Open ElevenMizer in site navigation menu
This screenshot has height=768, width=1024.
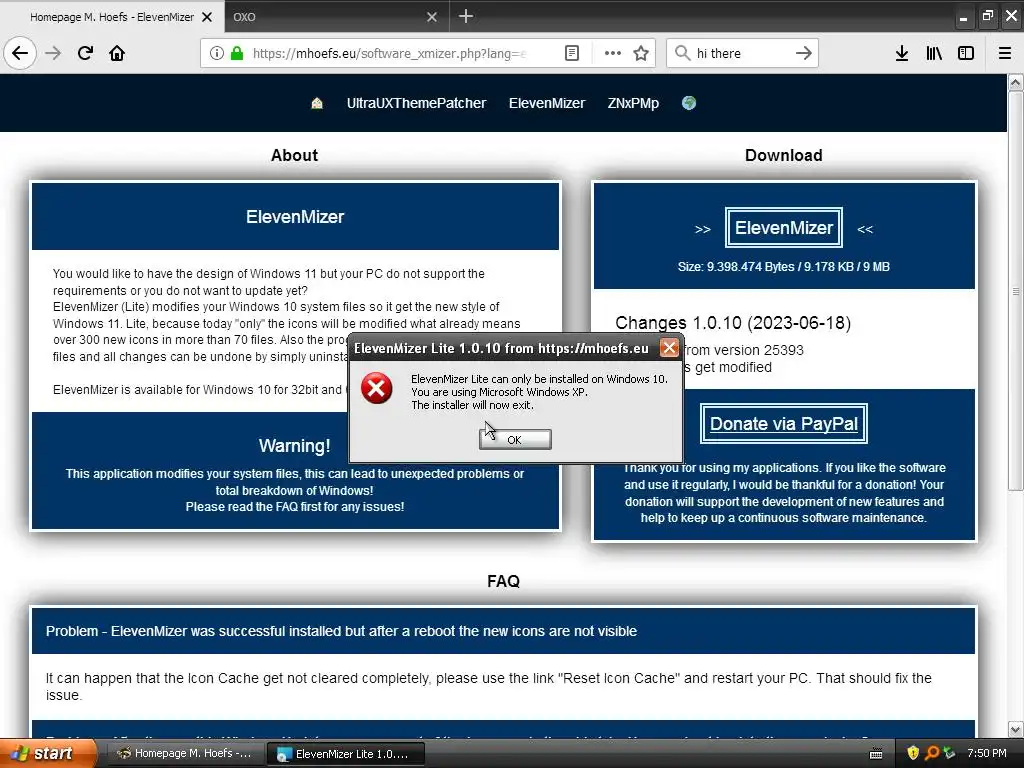pos(547,103)
